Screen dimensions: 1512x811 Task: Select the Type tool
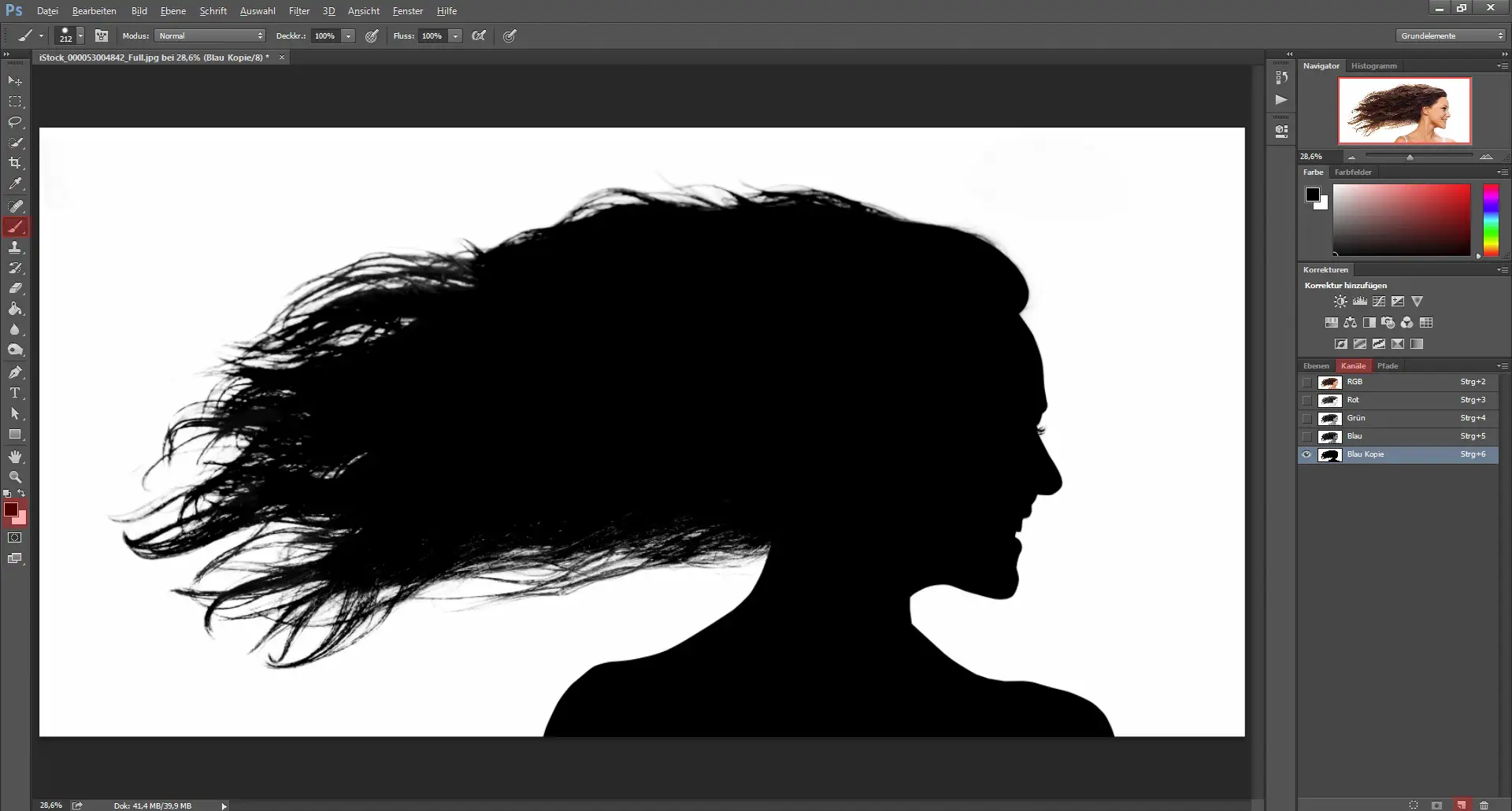click(14, 393)
